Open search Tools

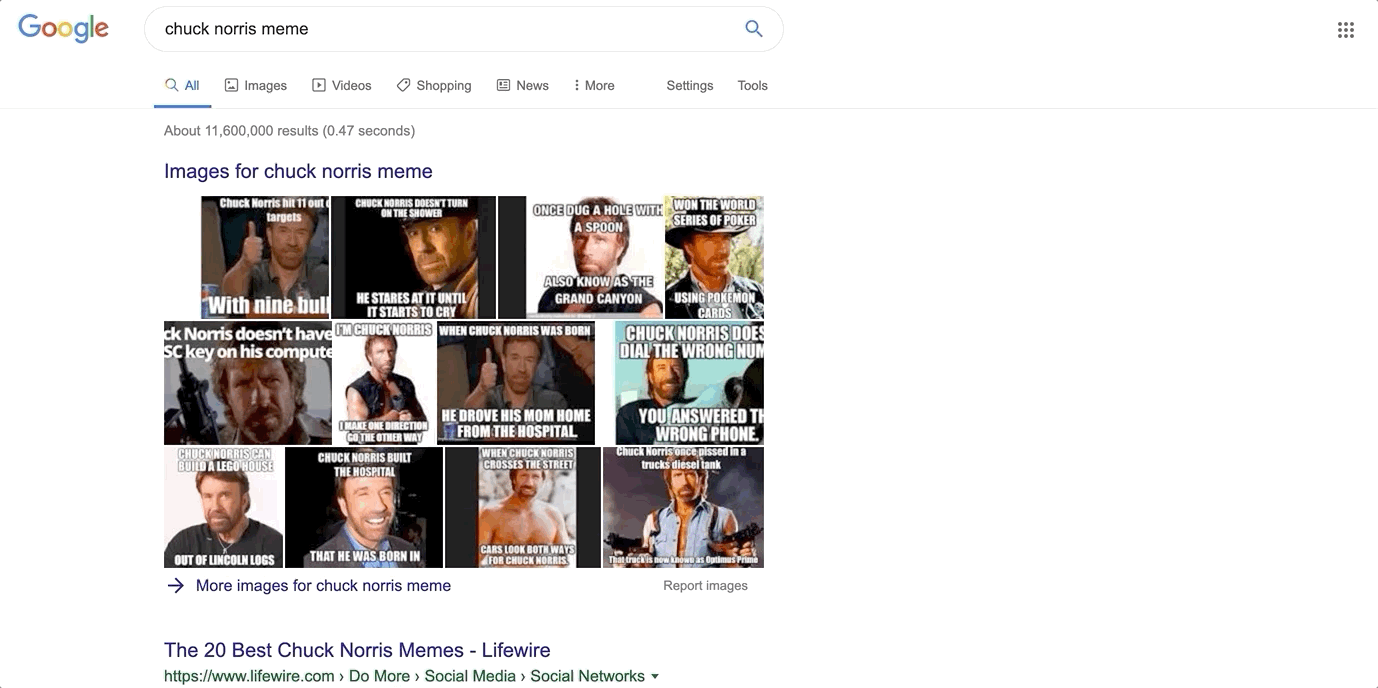click(752, 86)
